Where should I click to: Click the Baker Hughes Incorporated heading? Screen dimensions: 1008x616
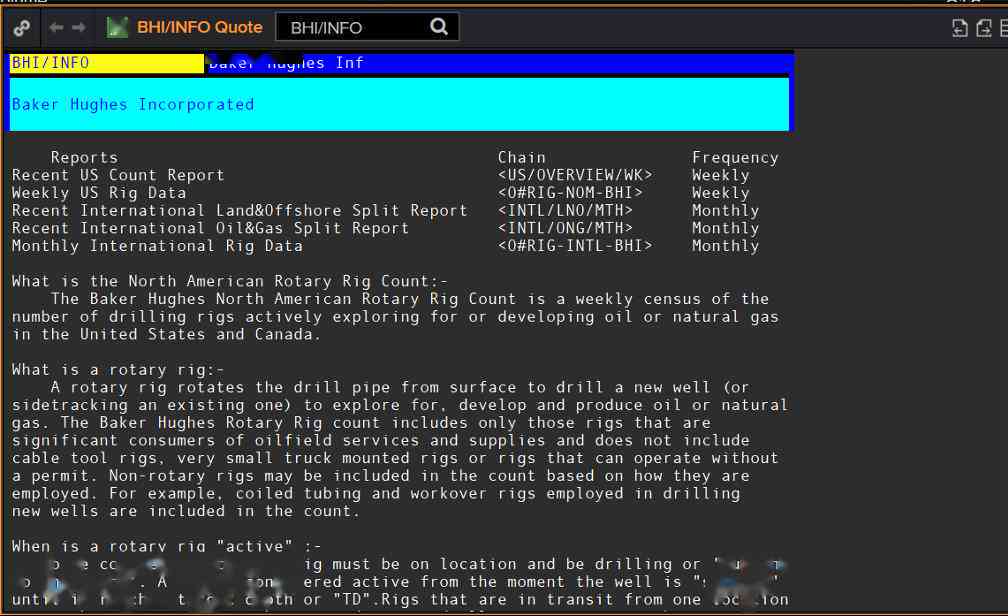tap(133, 104)
